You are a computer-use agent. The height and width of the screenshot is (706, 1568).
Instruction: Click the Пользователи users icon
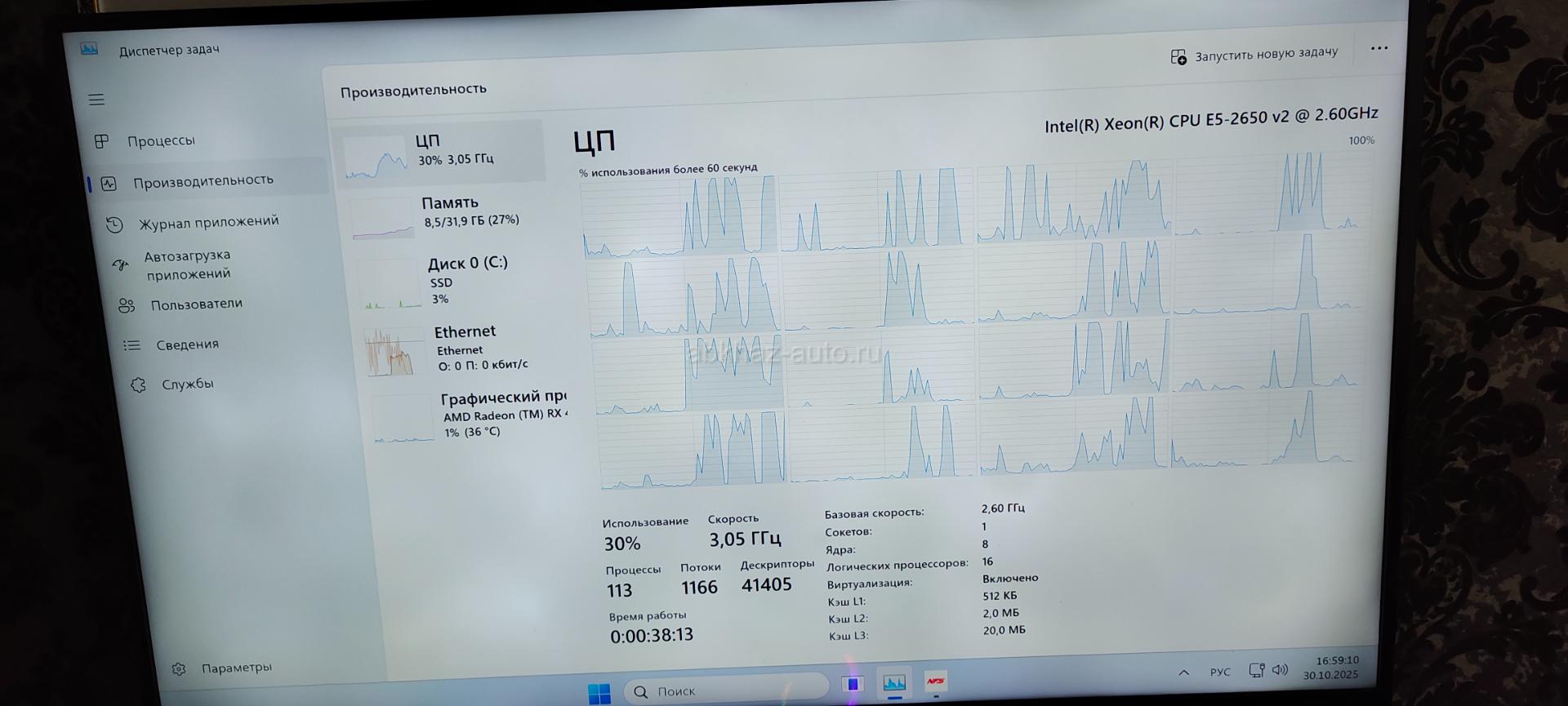(127, 305)
